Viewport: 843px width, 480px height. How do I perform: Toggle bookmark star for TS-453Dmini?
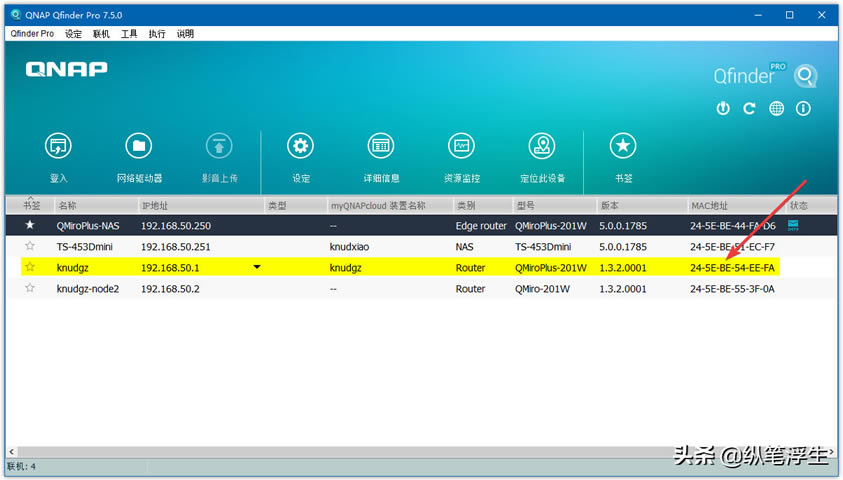click(x=30, y=246)
